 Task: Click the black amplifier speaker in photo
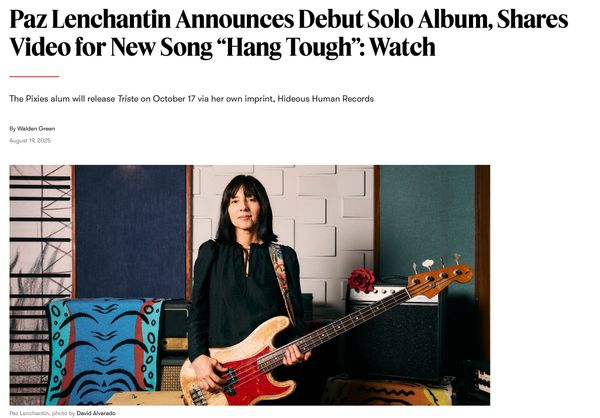(x=397, y=337)
